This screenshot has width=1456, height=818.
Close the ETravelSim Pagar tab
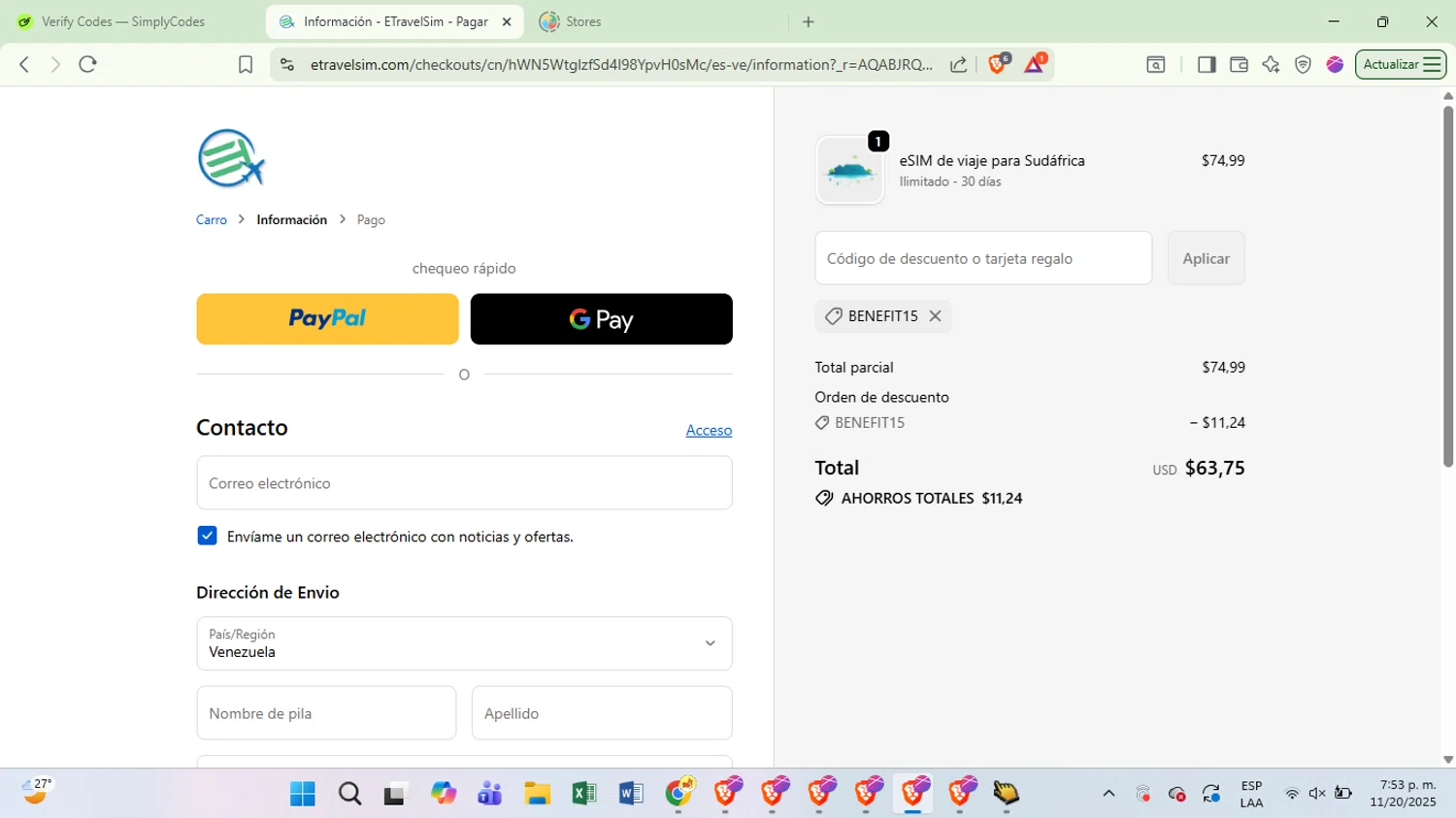tap(507, 21)
